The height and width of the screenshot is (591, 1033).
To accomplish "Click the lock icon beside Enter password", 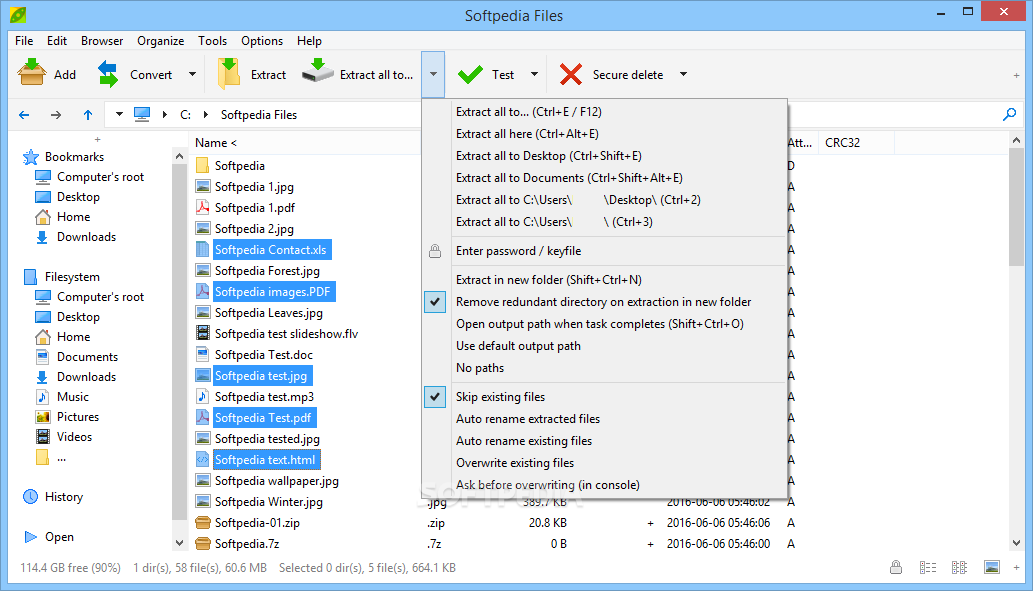I will pyautogui.click(x=435, y=251).
